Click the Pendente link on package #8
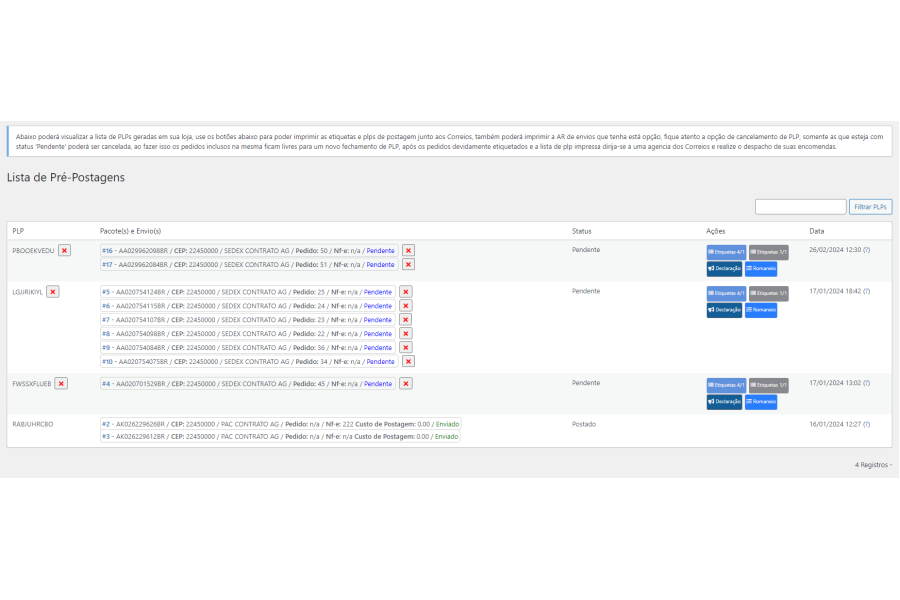Image resolution: width=900 pixels, height=600 pixels. 378,334
